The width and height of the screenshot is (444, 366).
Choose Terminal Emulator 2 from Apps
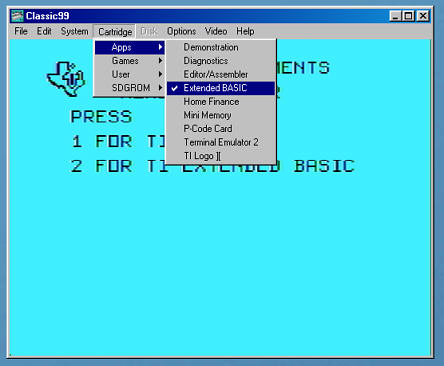coord(221,142)
